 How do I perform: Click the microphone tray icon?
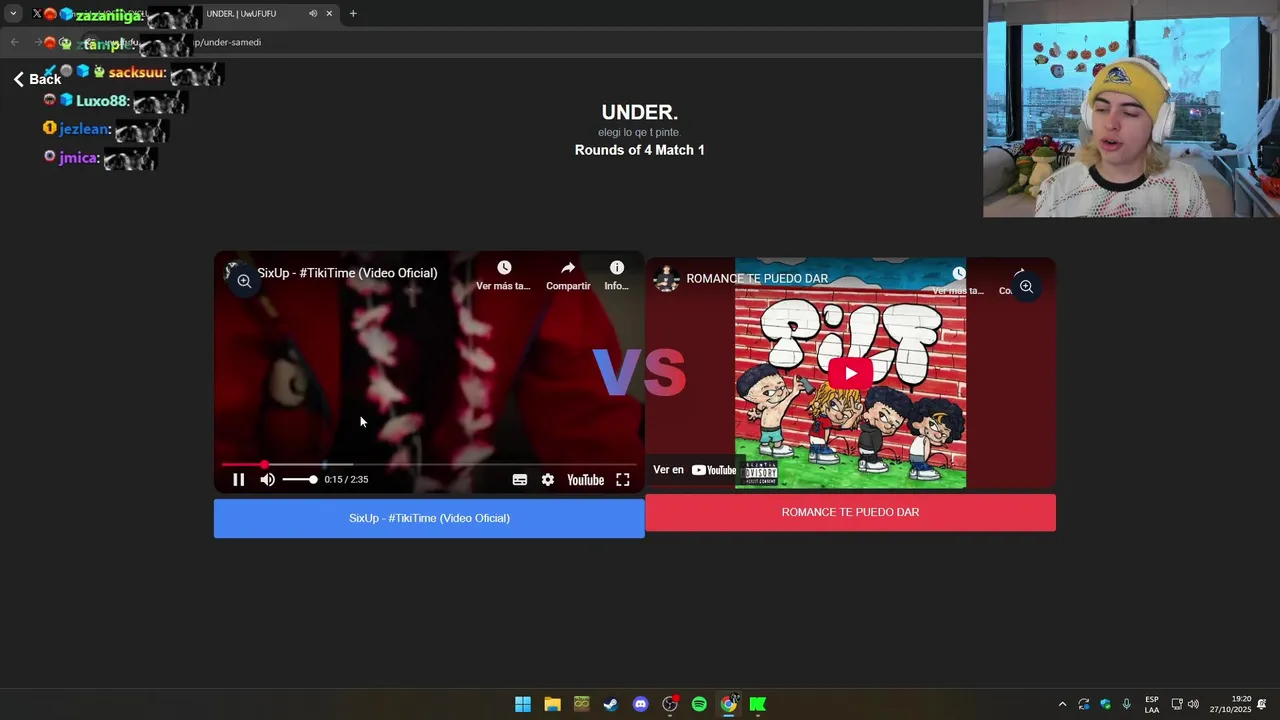[1127, 704]
